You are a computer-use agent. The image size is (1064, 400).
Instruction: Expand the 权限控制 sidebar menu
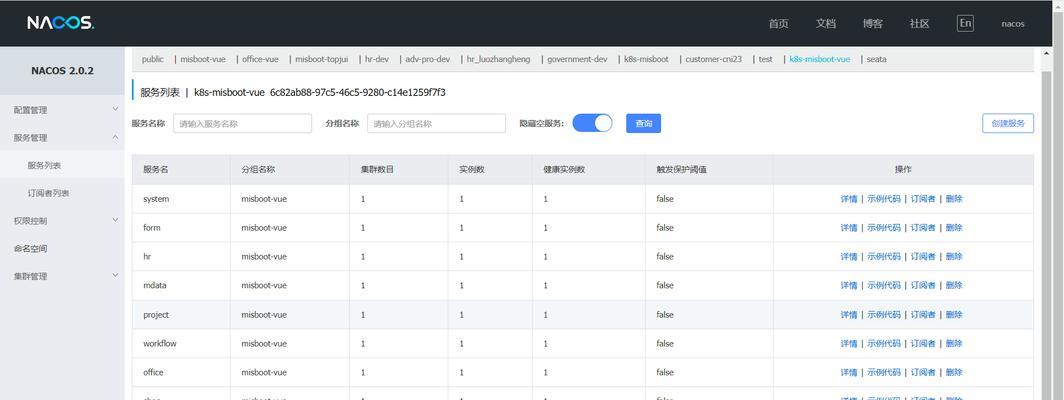(x=62, y=221)
